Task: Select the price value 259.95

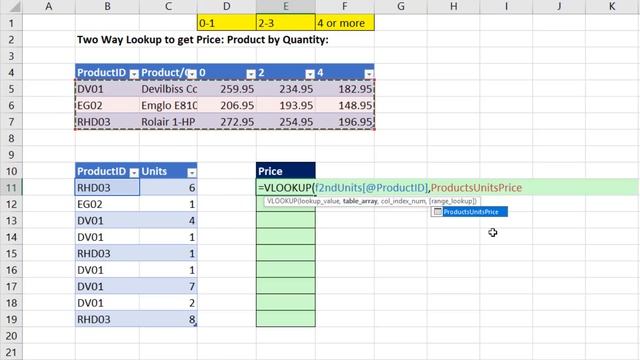Action: click(x=227, y=89)
